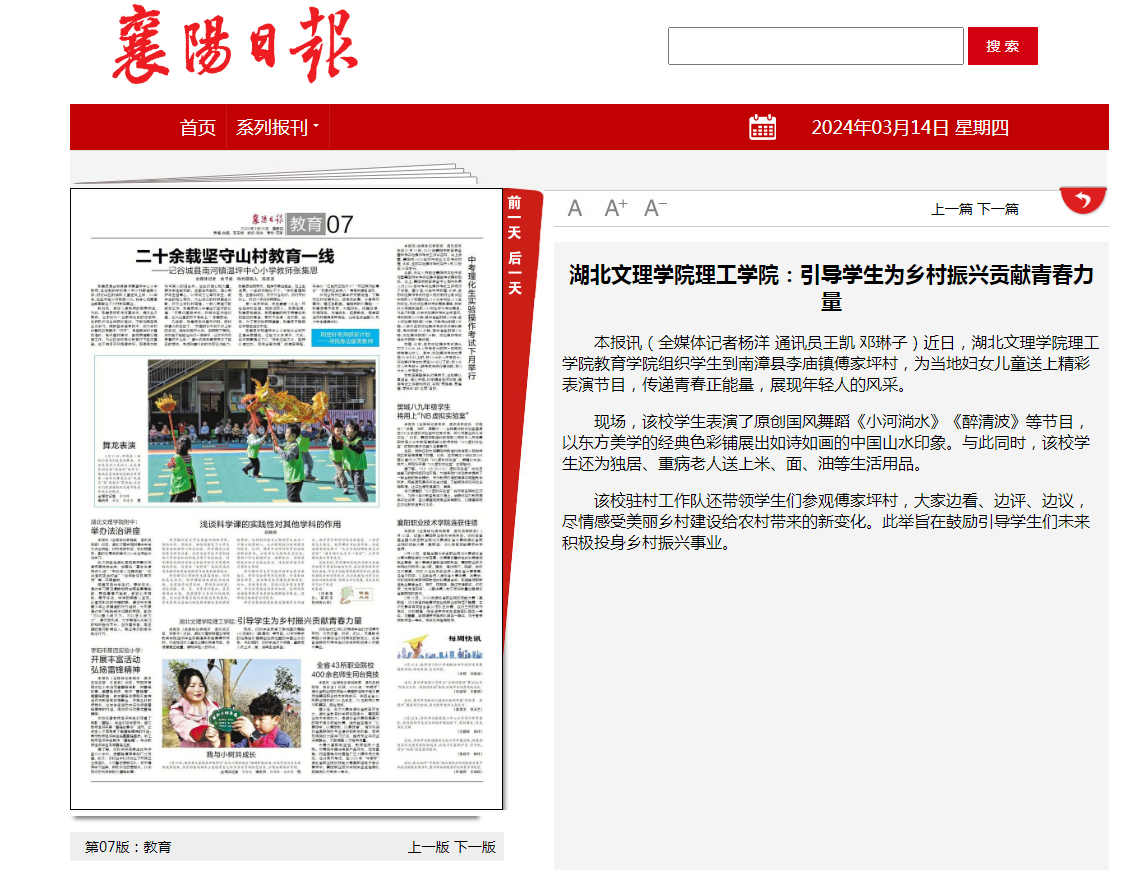
Task: Click the children tree-planting photo
Action: coord(231,703)
